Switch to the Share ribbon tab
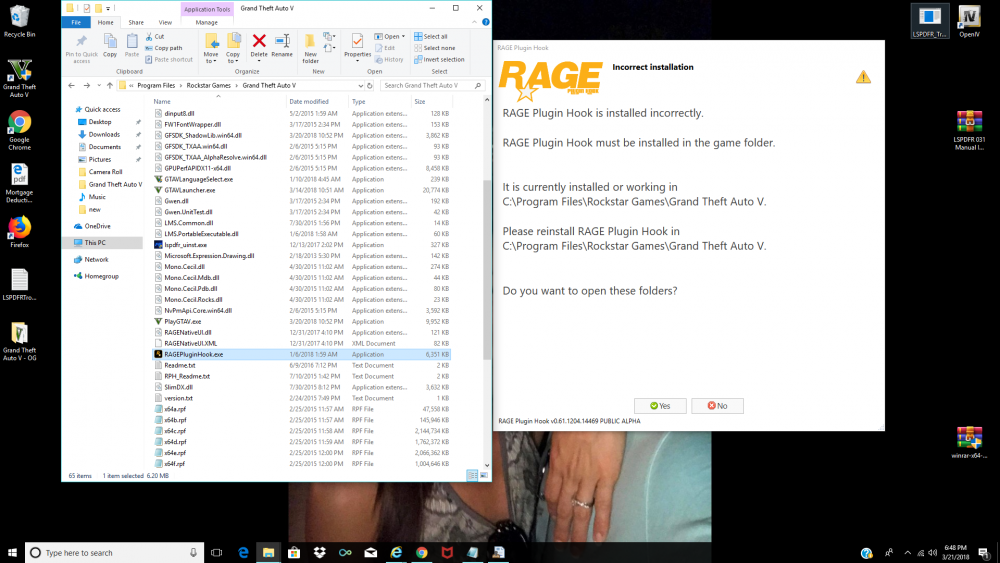 click(x=136, y=22)
